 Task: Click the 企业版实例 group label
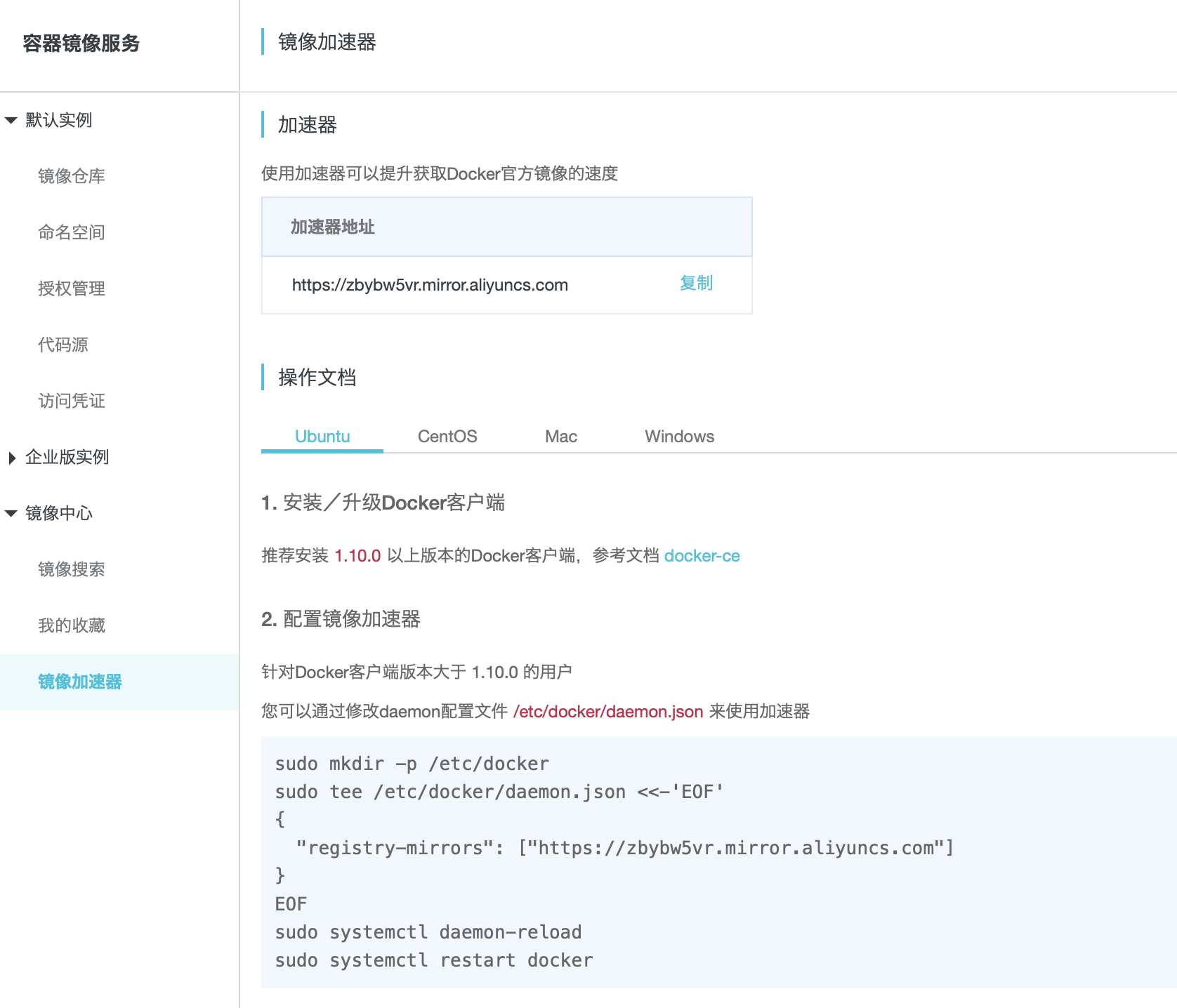[x=67, y=457]
